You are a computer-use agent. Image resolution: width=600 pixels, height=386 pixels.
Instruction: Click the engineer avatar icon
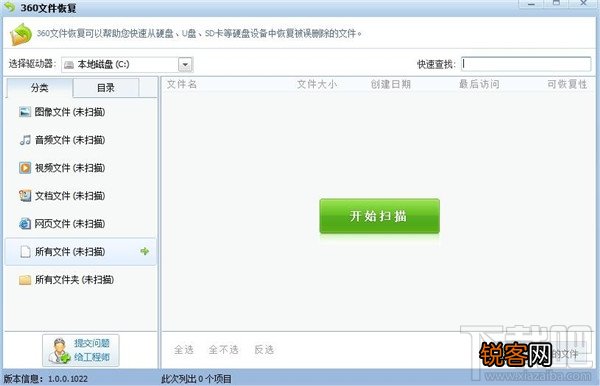point(59,351)
